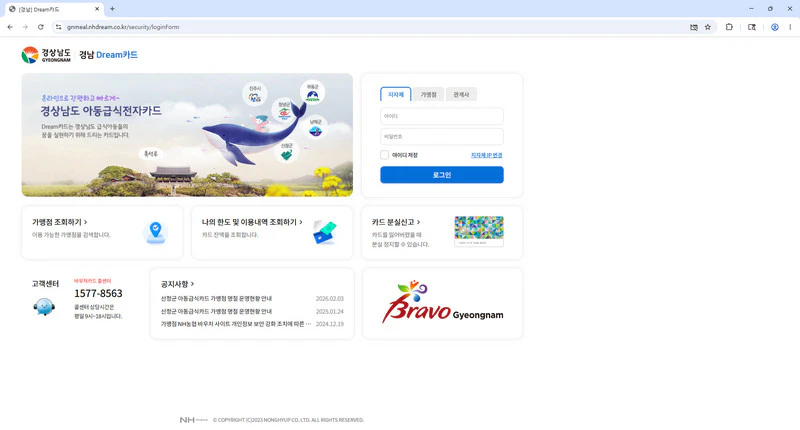The image size is (800, 430).
Task: Open 가맹점 조회하기 link
Action: (x=60, y=222)
